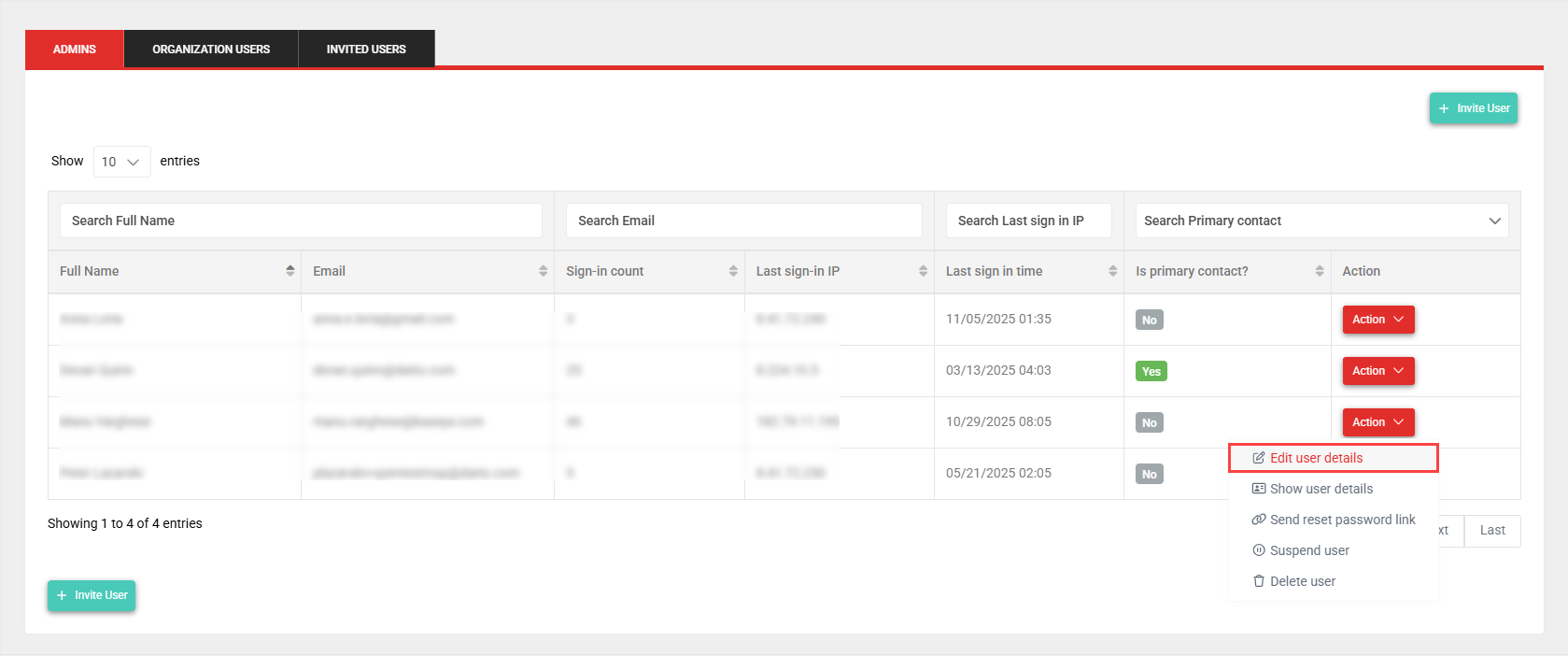Open Action dropdown for 03/13/2025 row
Screen dimensions: 1568x656
[x=1377, y=371]
